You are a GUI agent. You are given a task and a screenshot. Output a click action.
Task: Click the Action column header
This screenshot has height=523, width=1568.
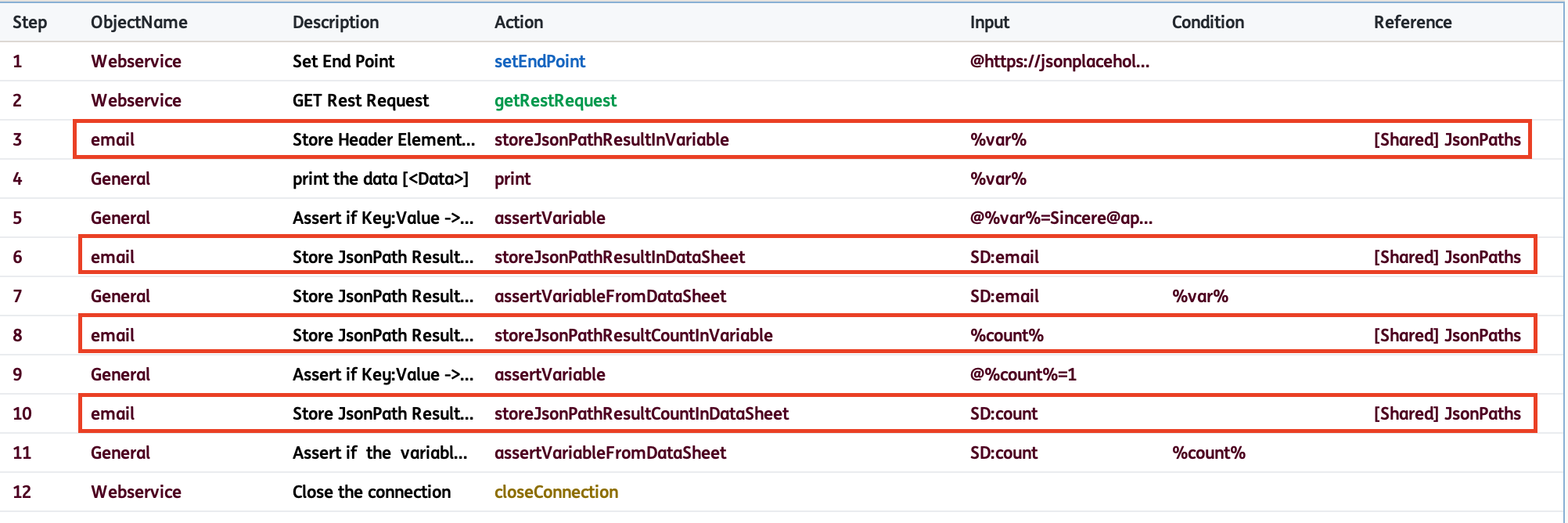pos(519,22)
